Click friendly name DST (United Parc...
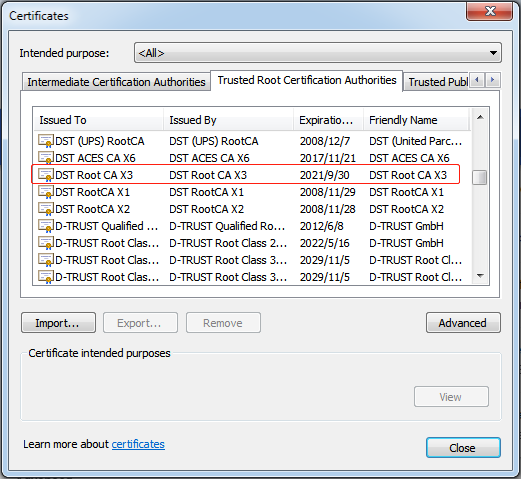The height and width of the screenshot is (479, 521). pyautogui.click(x=415, y=141)
